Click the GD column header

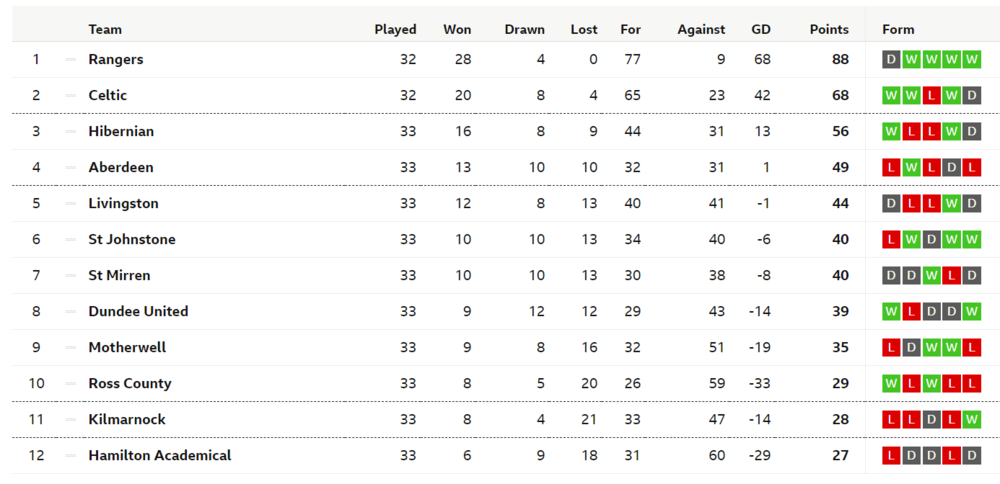761,30
